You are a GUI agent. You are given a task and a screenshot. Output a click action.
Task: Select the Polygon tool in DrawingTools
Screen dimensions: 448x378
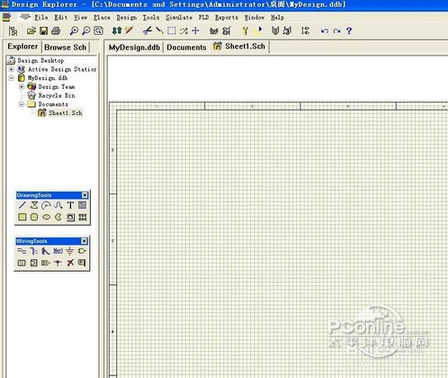coord(34,205)
